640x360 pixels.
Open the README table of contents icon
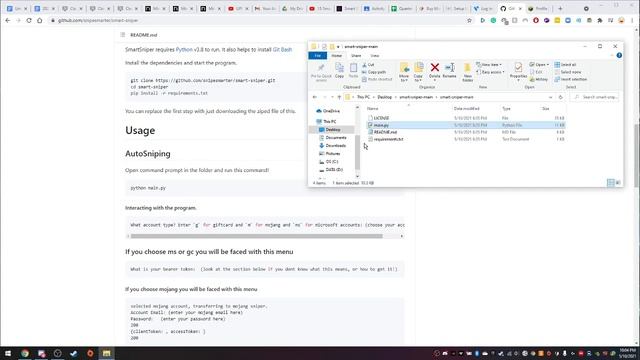click(x=123, y=35)
